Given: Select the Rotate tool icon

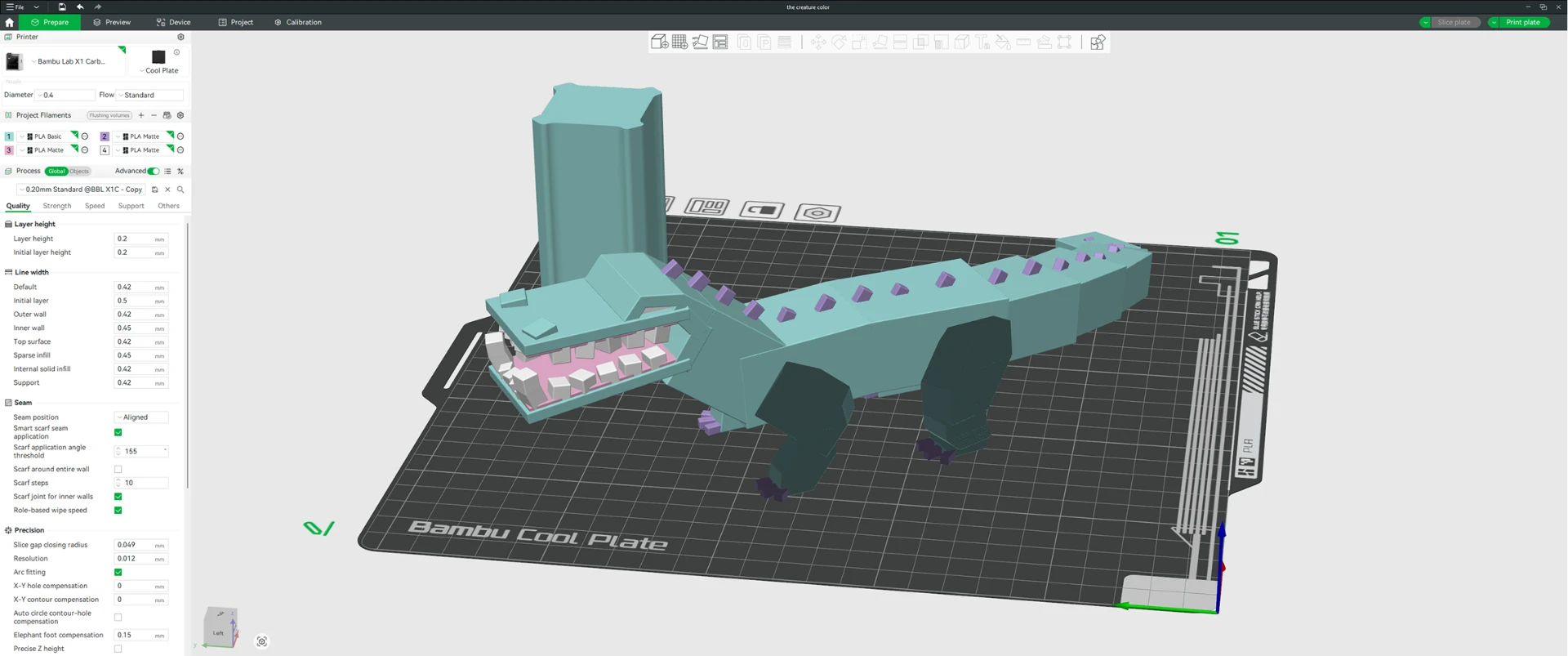Looking at the screenshot, I should click(839, 42).
